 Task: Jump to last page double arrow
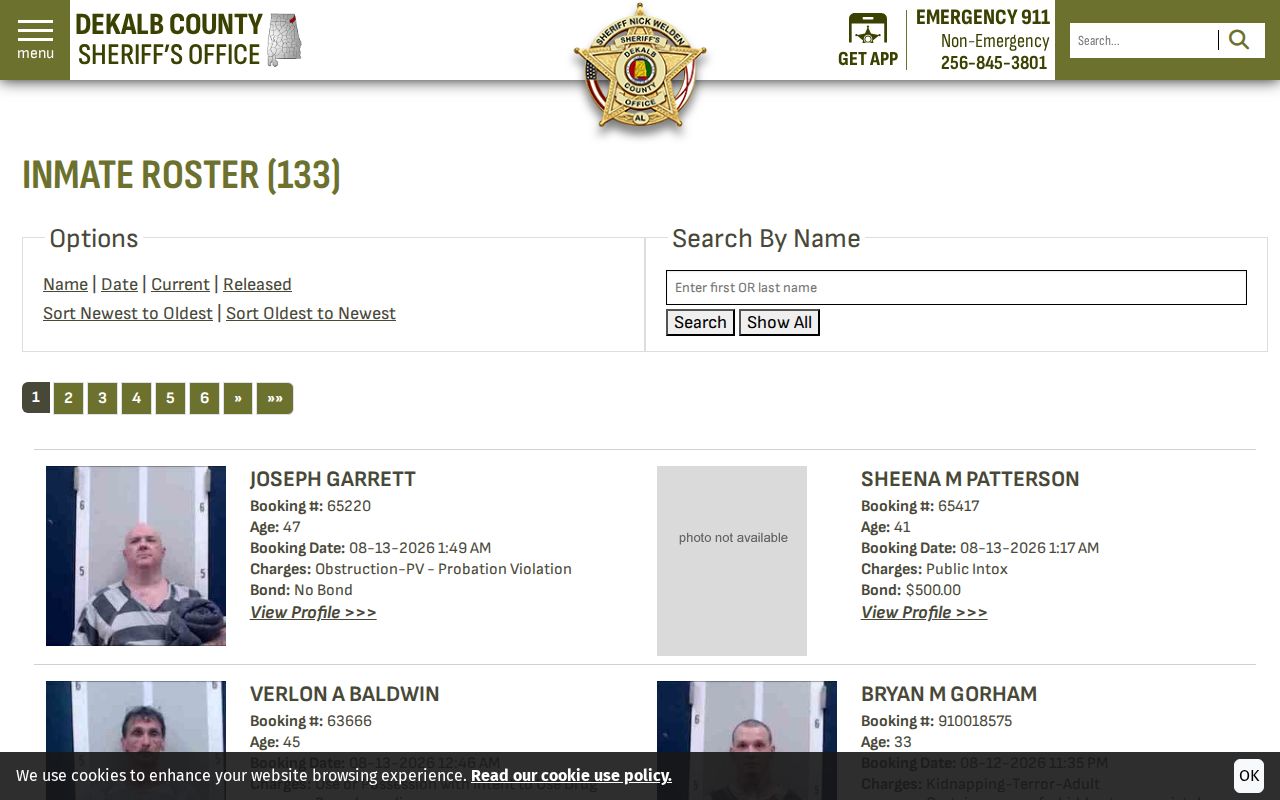click(x=275, y=398)
